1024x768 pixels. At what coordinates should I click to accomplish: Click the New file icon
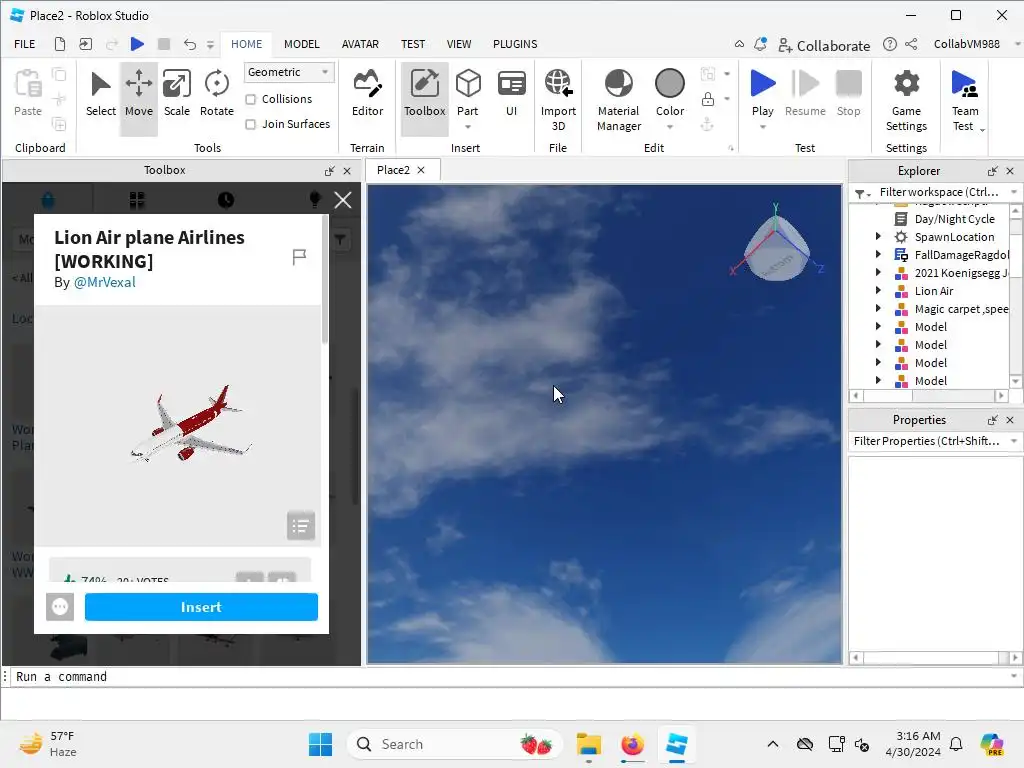(59, 44)
